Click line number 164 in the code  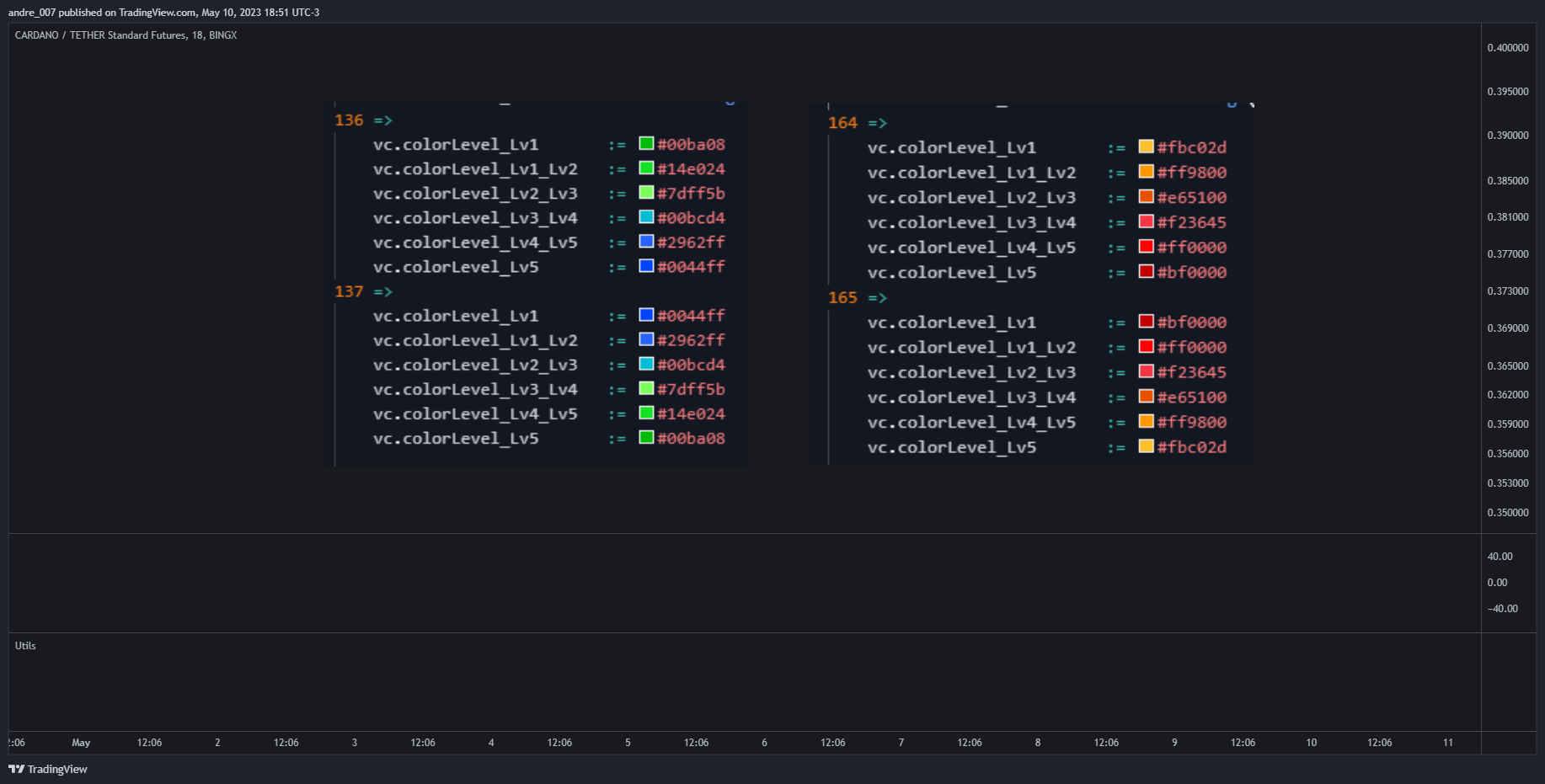tap(842, 123)
